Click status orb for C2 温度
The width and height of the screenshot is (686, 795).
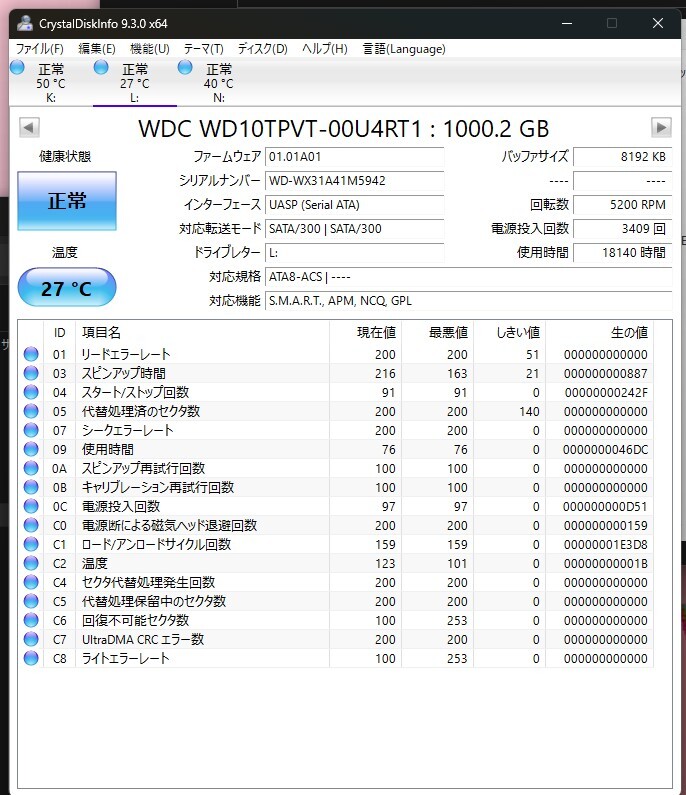coord(31,563)
